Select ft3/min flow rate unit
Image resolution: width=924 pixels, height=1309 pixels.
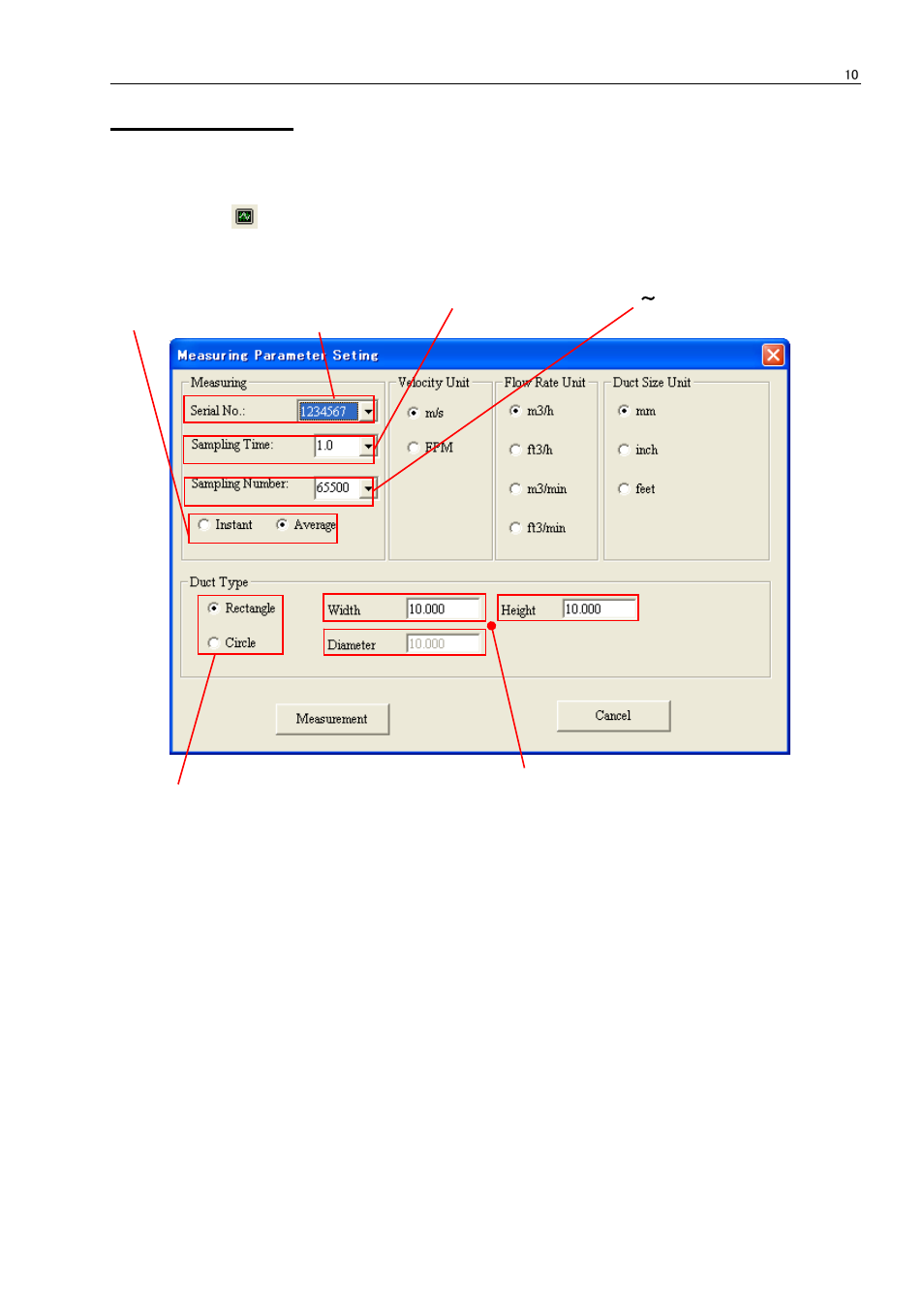coord(515,527)
